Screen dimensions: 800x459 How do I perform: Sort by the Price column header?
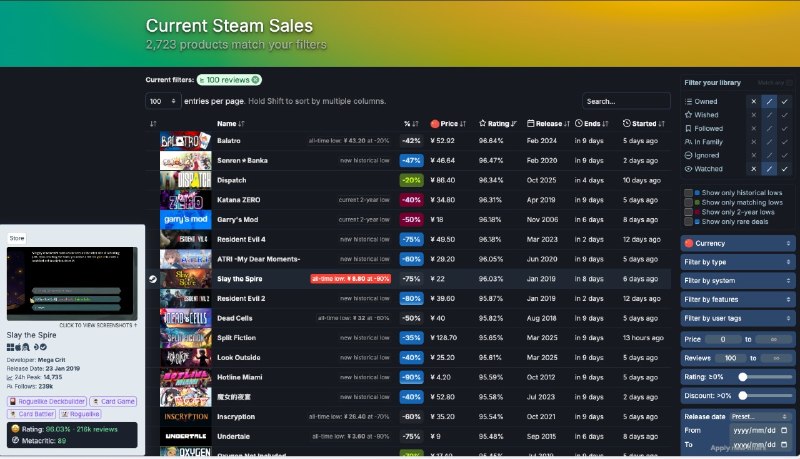point(448,123)
